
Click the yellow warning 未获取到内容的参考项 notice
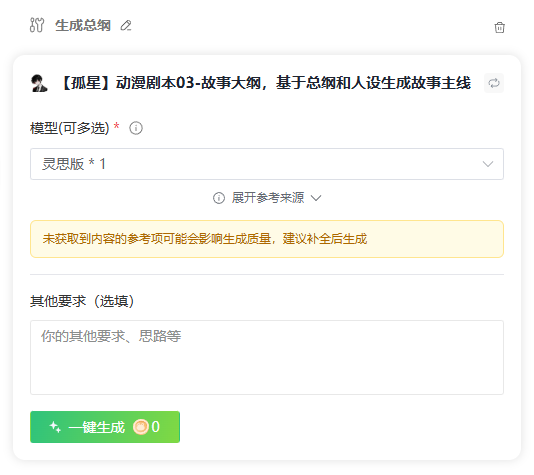coord(267,239)
